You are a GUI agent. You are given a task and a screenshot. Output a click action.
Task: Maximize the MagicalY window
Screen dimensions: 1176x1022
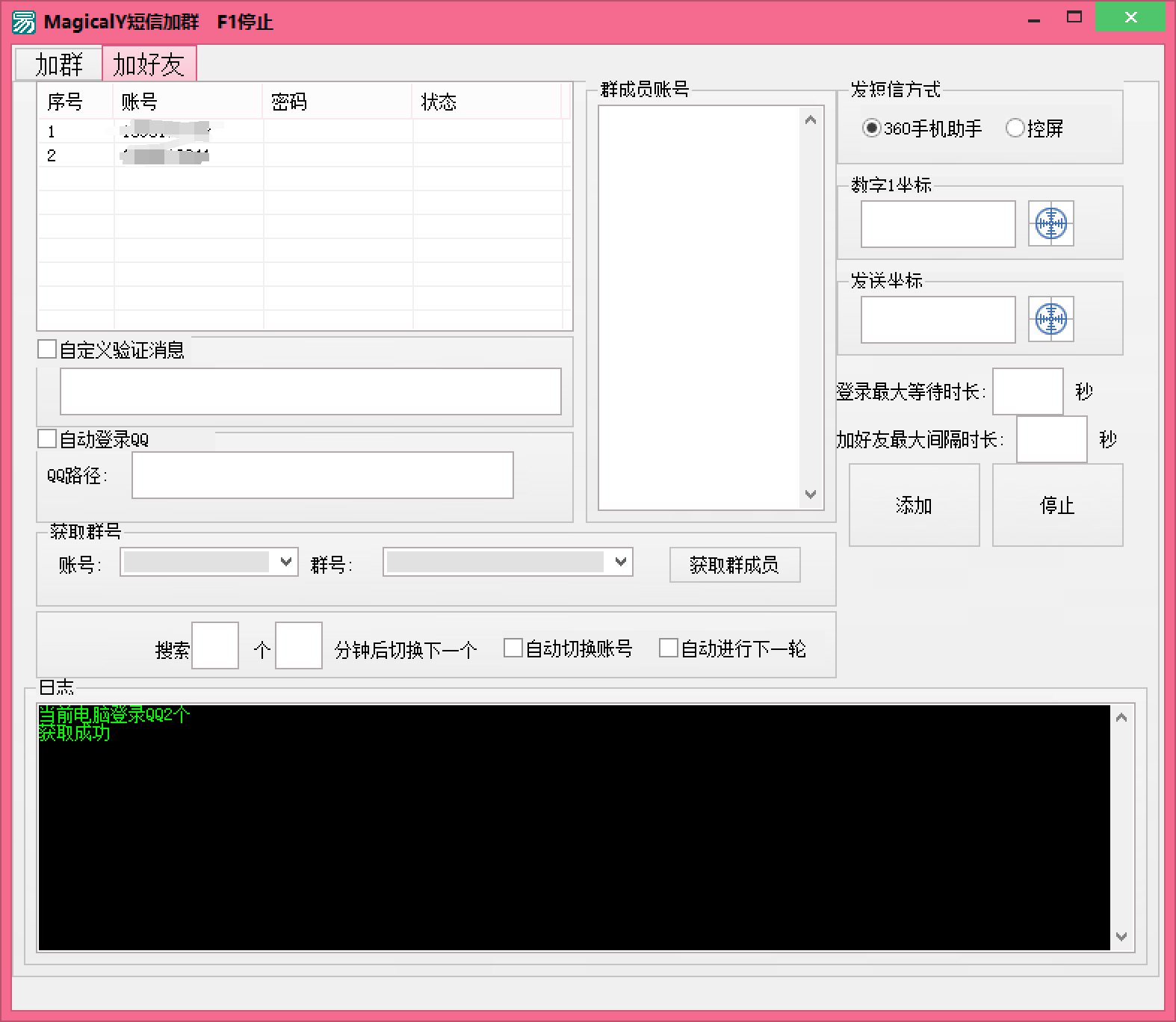point(1074,17)
